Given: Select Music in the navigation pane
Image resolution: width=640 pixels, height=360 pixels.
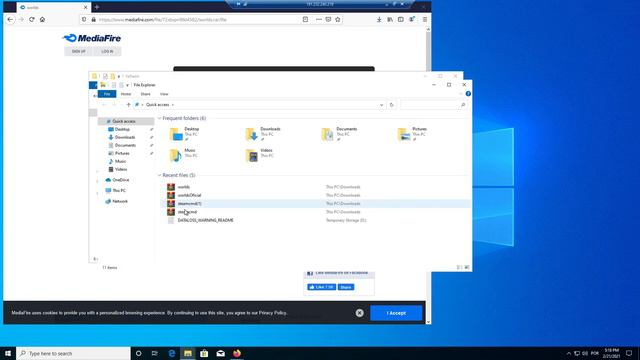Looking at the screenshot, I should [120, 161].
